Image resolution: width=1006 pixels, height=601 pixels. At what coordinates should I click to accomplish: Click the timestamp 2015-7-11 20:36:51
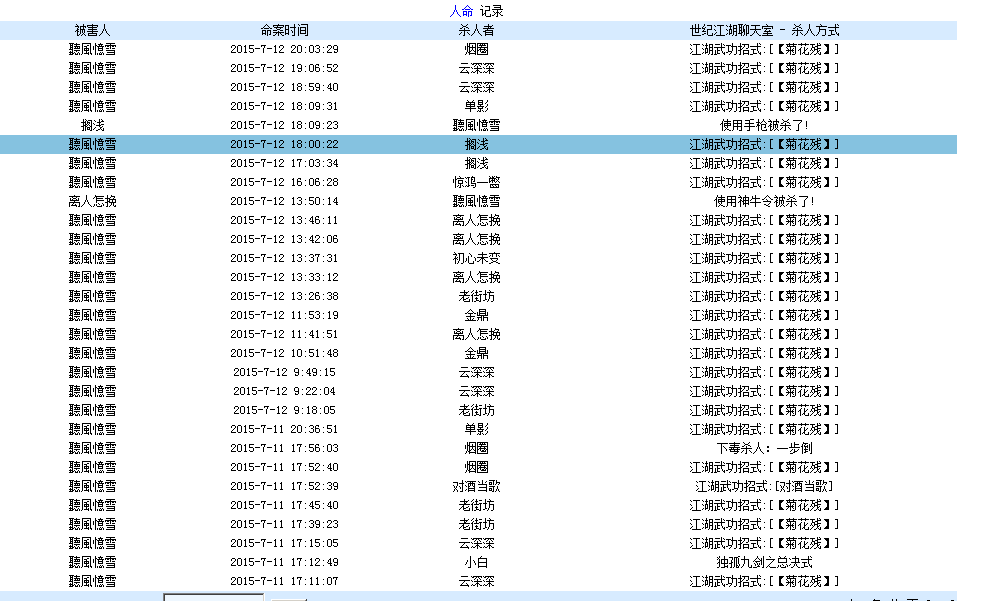click(284, 430)
